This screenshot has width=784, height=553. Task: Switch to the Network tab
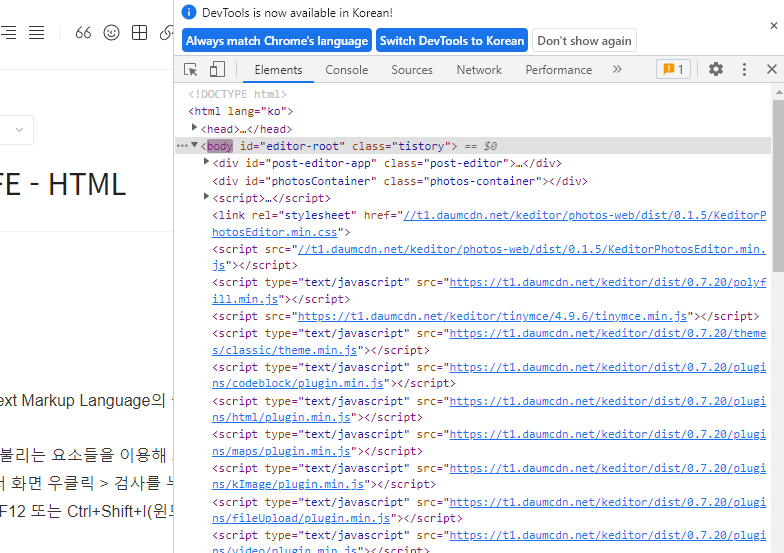tap(479, 70)
